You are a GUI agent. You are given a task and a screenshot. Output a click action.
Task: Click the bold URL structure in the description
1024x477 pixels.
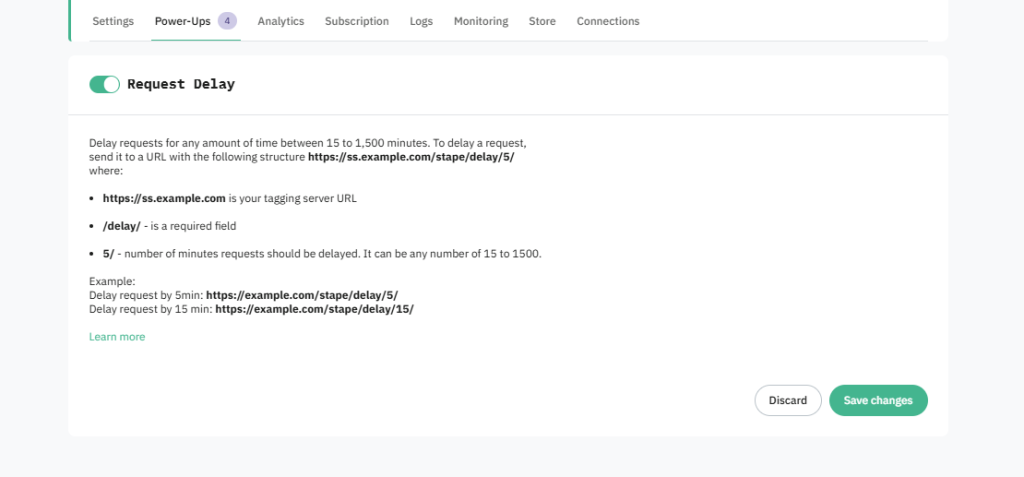point(411,157)
